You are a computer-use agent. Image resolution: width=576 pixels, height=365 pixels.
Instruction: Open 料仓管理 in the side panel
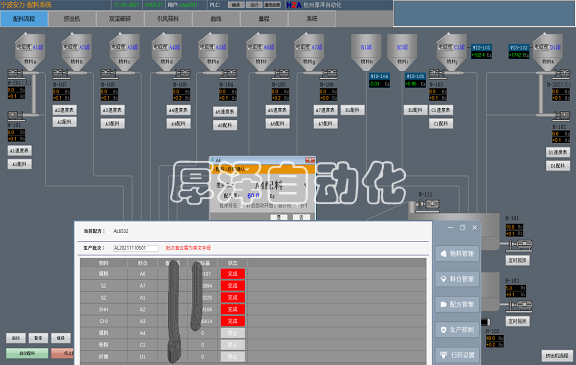tap(457, 279)
